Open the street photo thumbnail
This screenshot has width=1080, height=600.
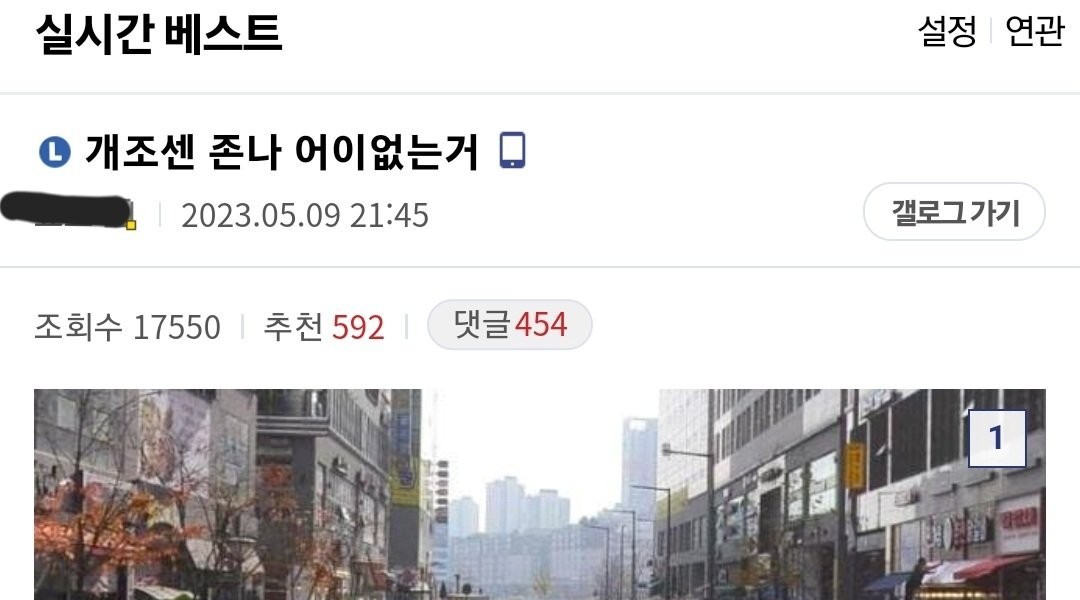[x=540, y=494]
